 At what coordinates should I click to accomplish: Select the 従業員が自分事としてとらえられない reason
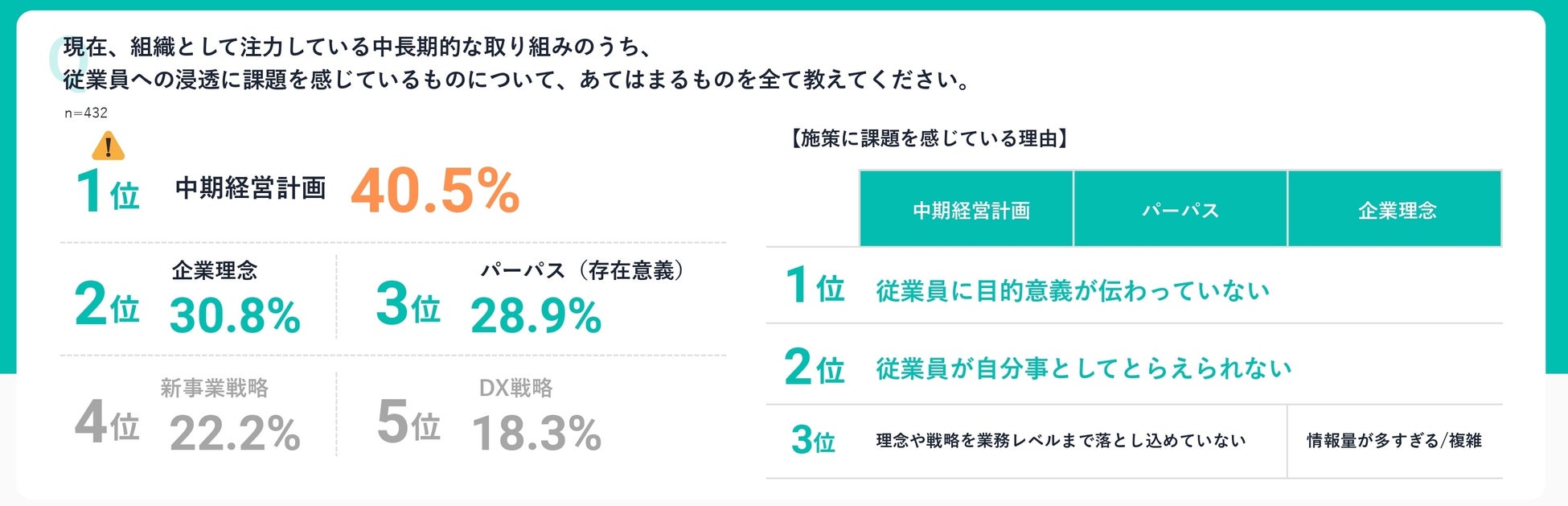pyautogui.click(x=1083, y=368)
